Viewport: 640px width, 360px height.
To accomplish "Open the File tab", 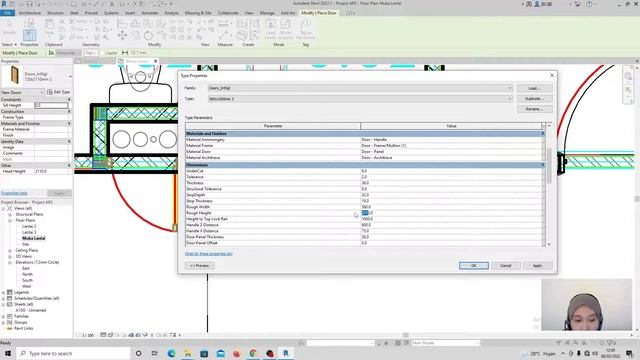I will click(8, 13).
